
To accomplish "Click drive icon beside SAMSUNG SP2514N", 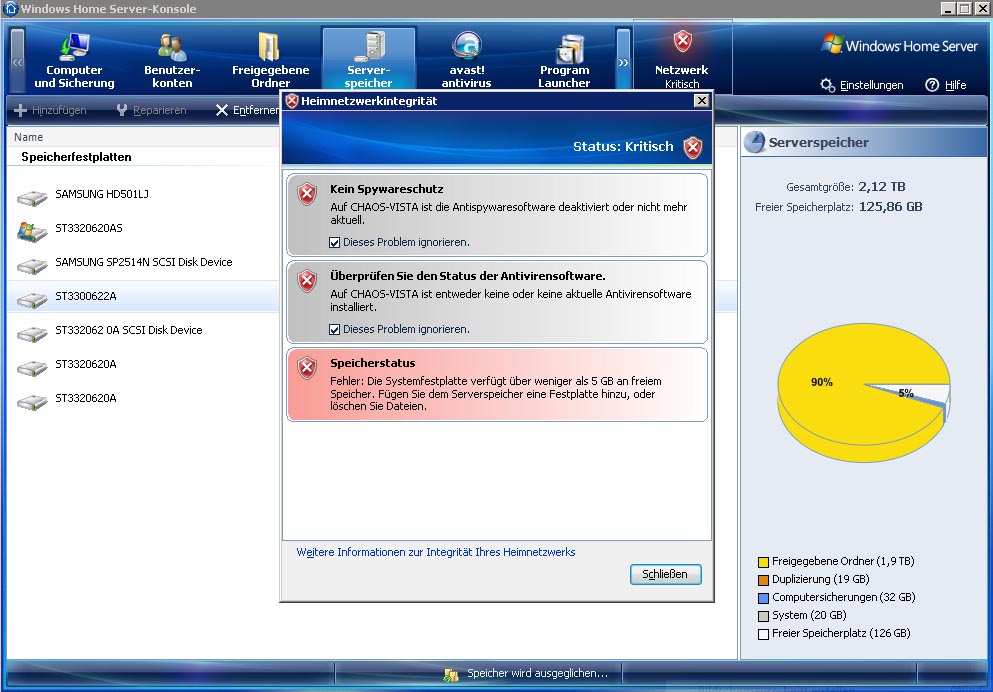I will point(32,266).
